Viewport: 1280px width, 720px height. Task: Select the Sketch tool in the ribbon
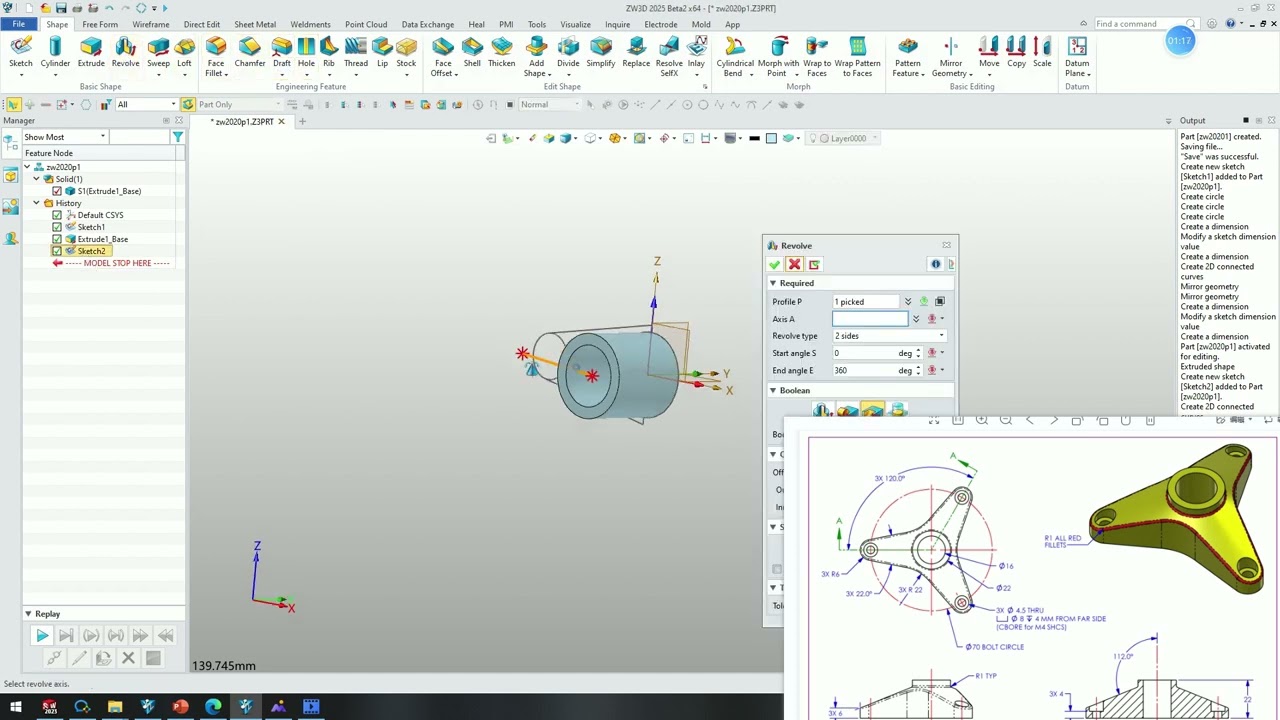pyautogui.click(x=21, y=53)
